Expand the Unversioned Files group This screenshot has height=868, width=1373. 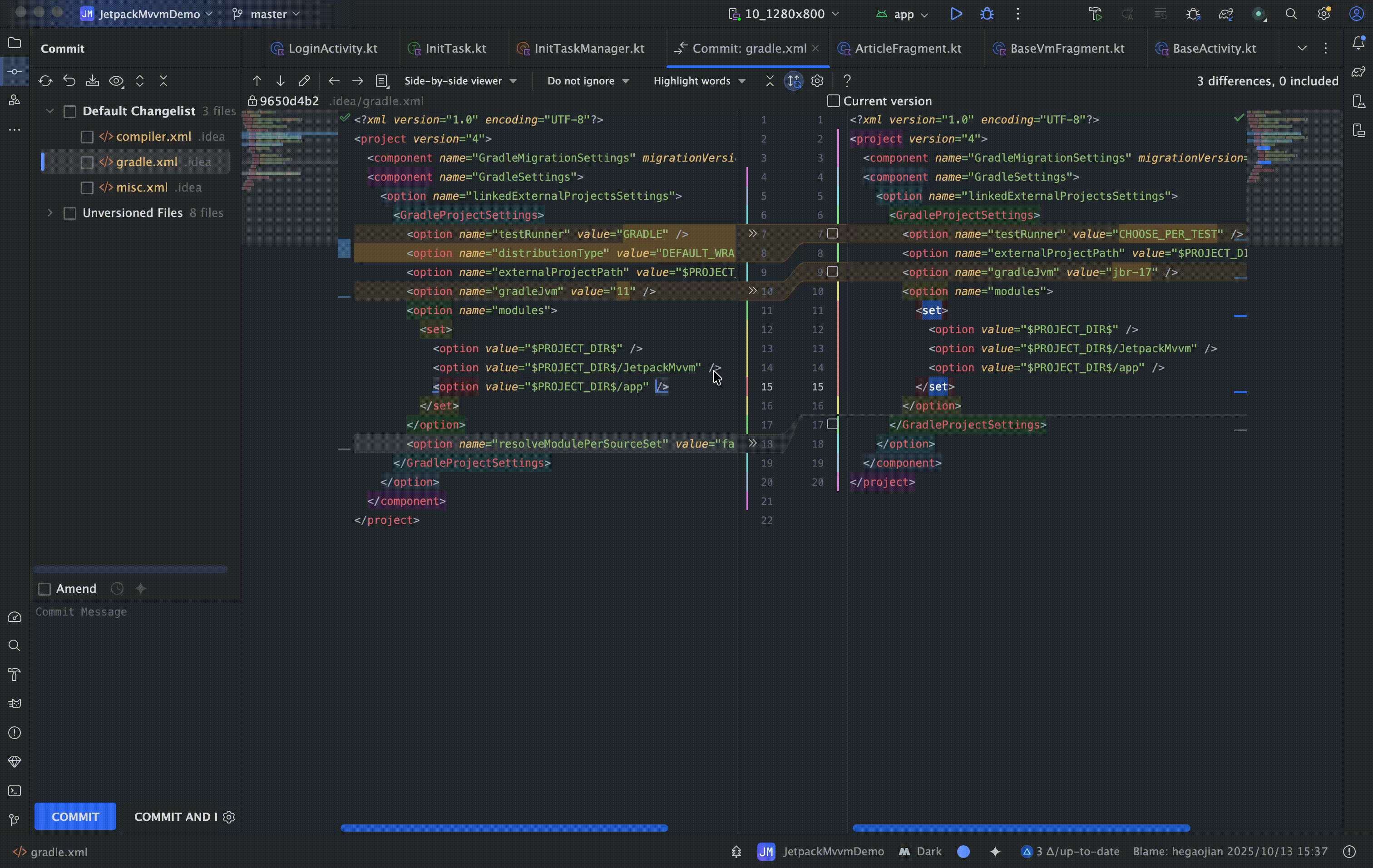50,212
